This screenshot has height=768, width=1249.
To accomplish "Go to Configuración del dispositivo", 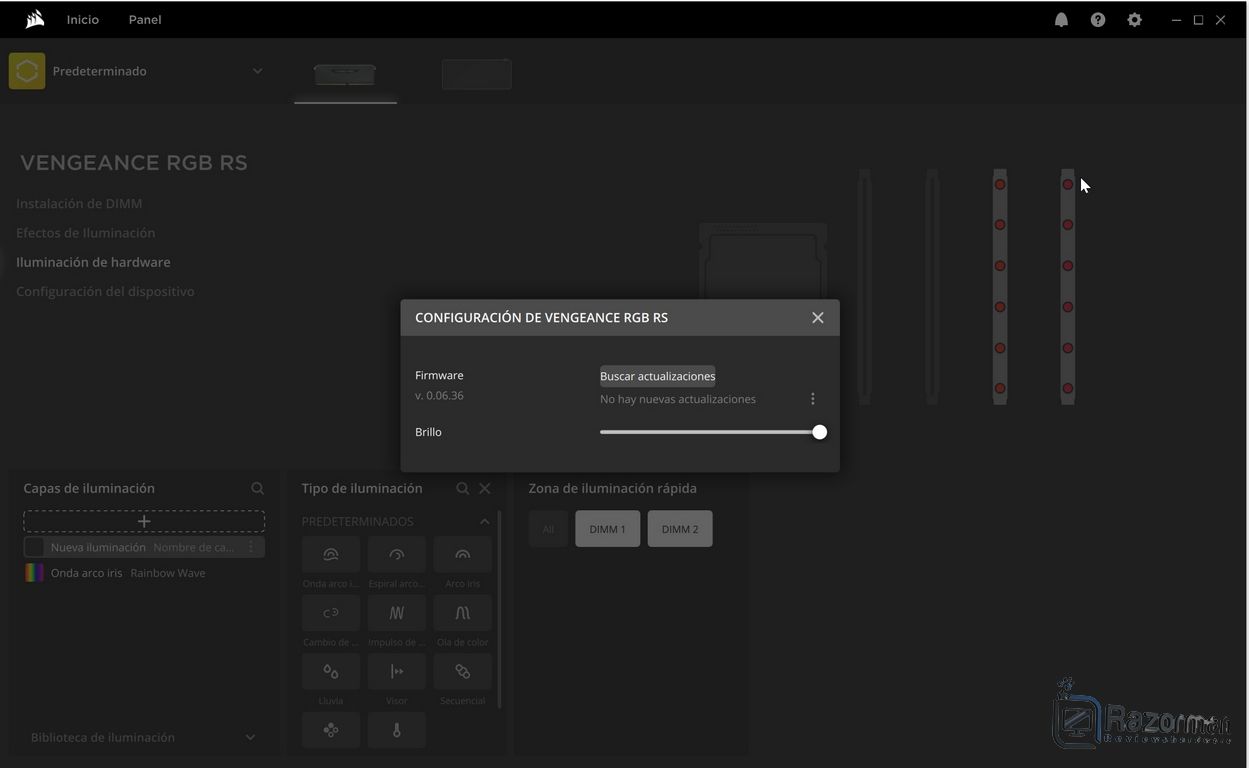I will tap(105, 291).
